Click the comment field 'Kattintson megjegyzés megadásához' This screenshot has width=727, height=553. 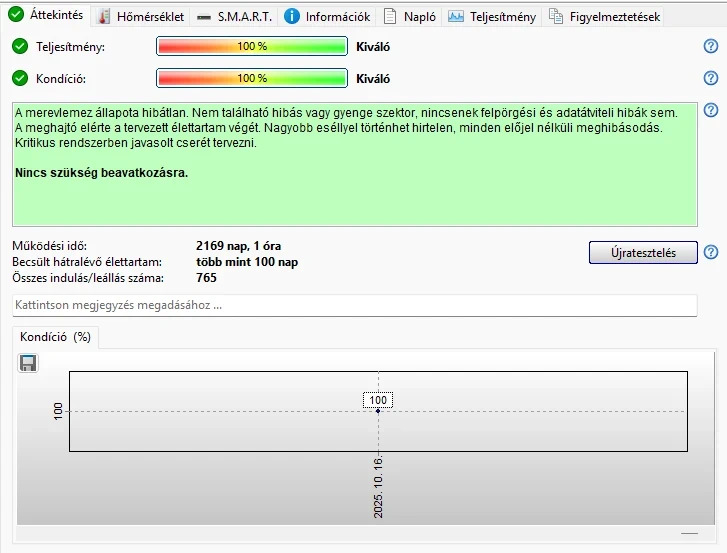(355, 305)
